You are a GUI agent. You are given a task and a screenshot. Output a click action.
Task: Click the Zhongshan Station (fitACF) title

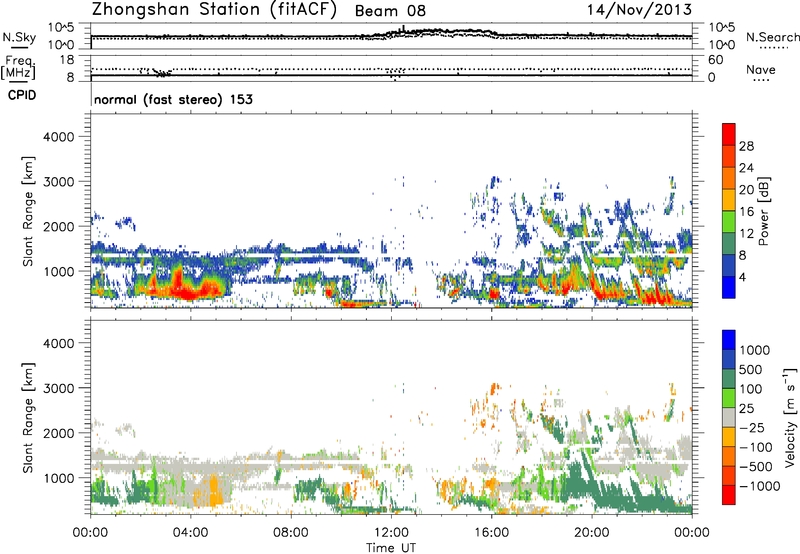pyautogui.click(x=214, y=10)
